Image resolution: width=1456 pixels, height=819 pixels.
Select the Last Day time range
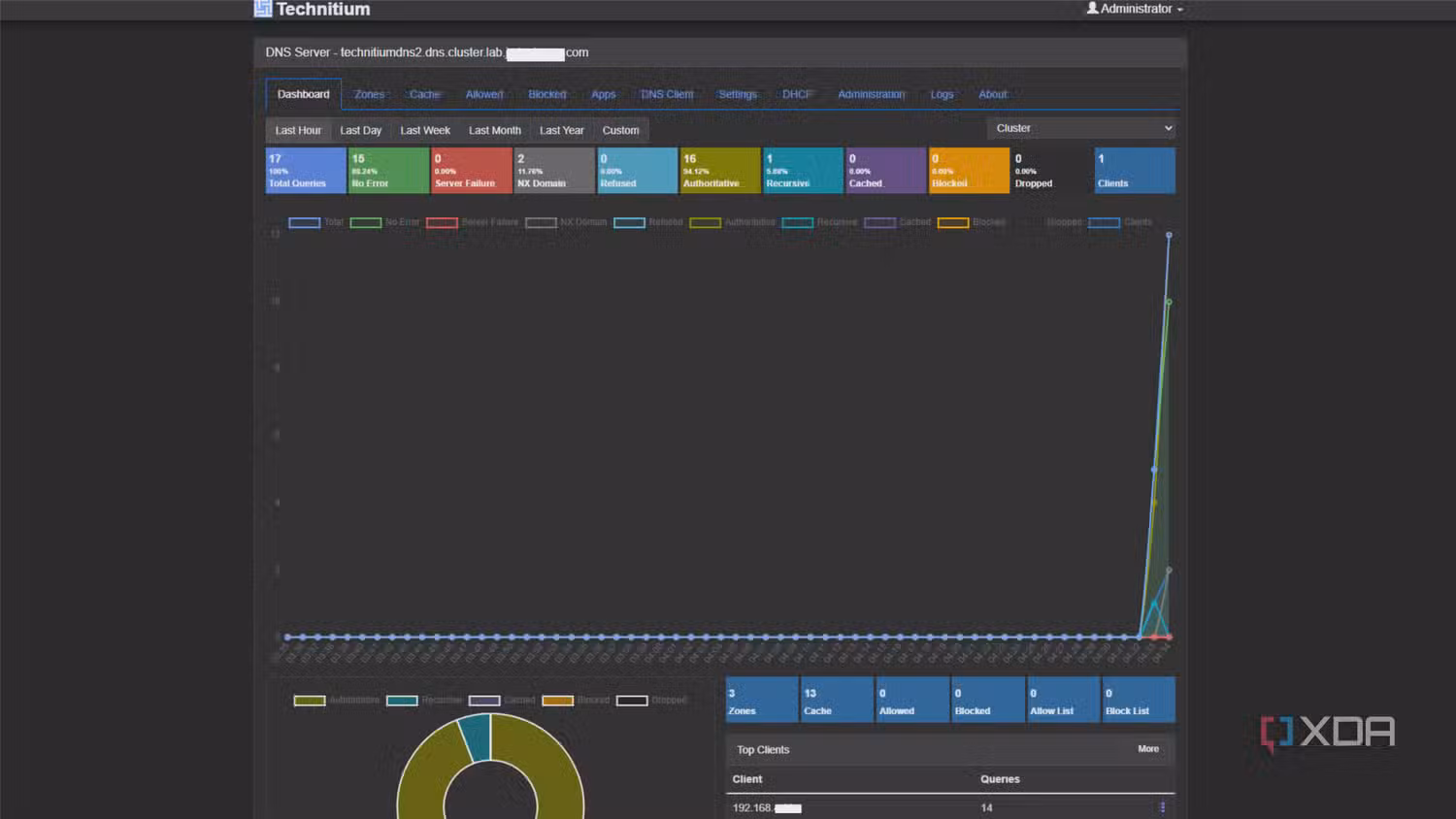(360, 130)
